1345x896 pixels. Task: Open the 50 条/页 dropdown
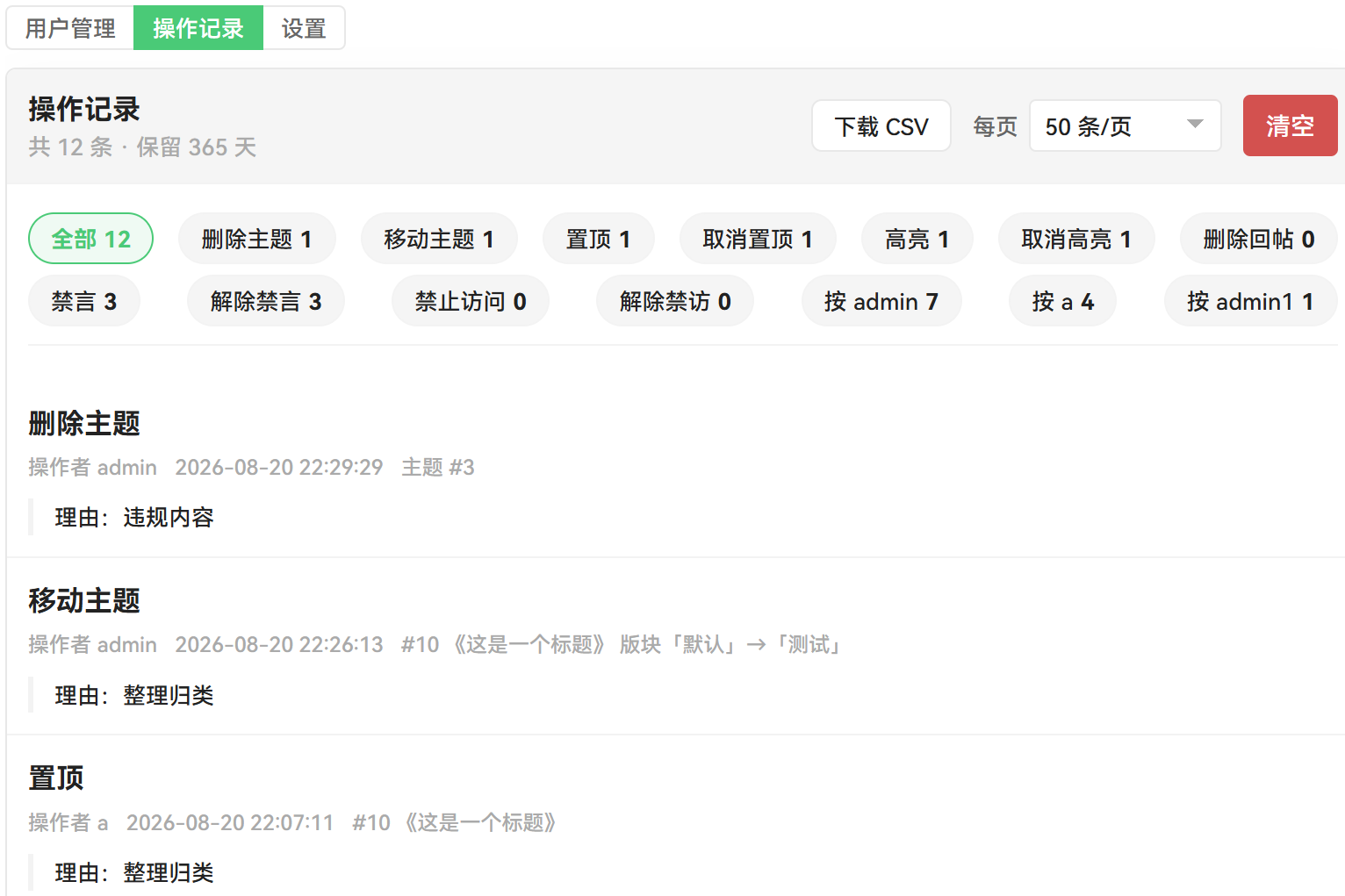point(1125,125)
